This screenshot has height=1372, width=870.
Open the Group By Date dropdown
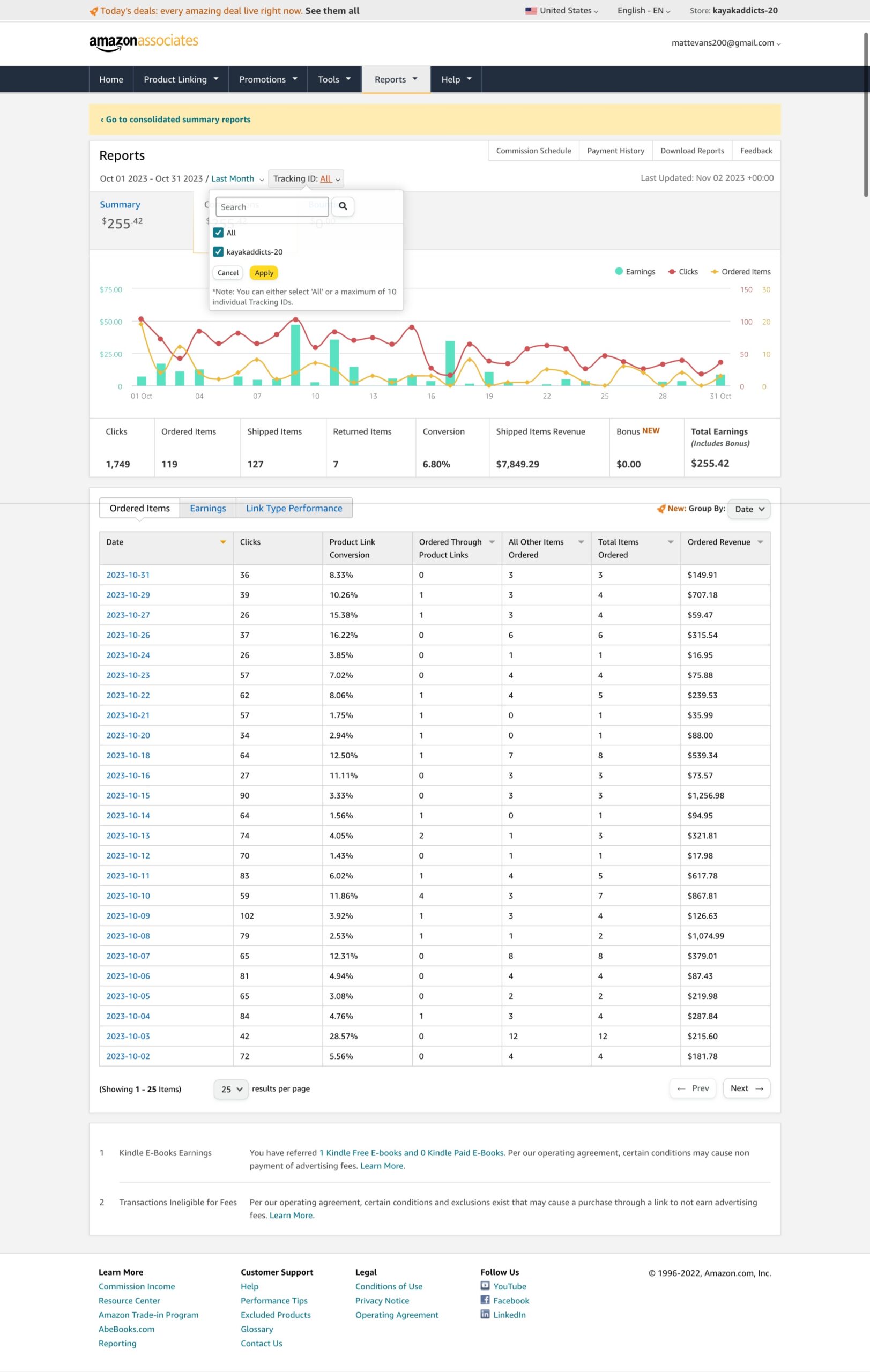point(749,509)
